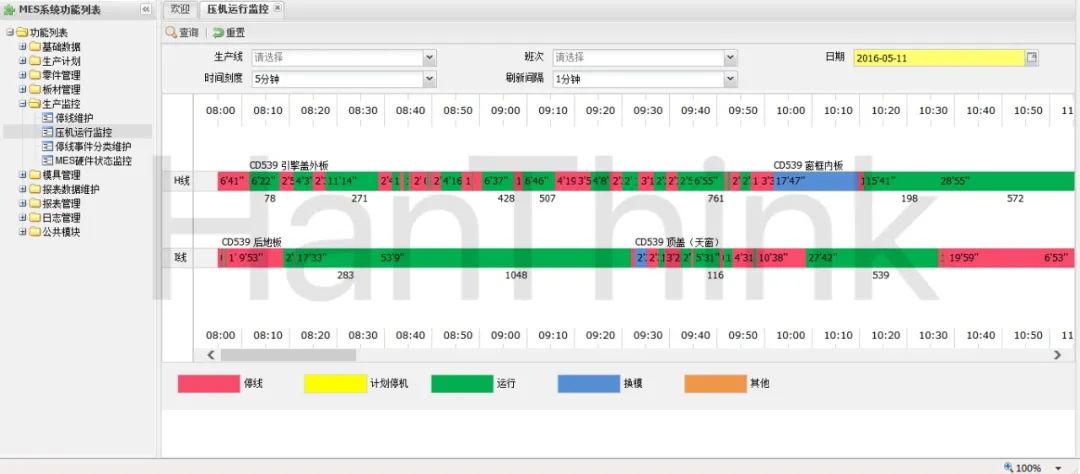Click the timeline scrollbar's left arrow
Image resolution: width=1080 pixels, height=474 pixels.
(x=210, y=355)
